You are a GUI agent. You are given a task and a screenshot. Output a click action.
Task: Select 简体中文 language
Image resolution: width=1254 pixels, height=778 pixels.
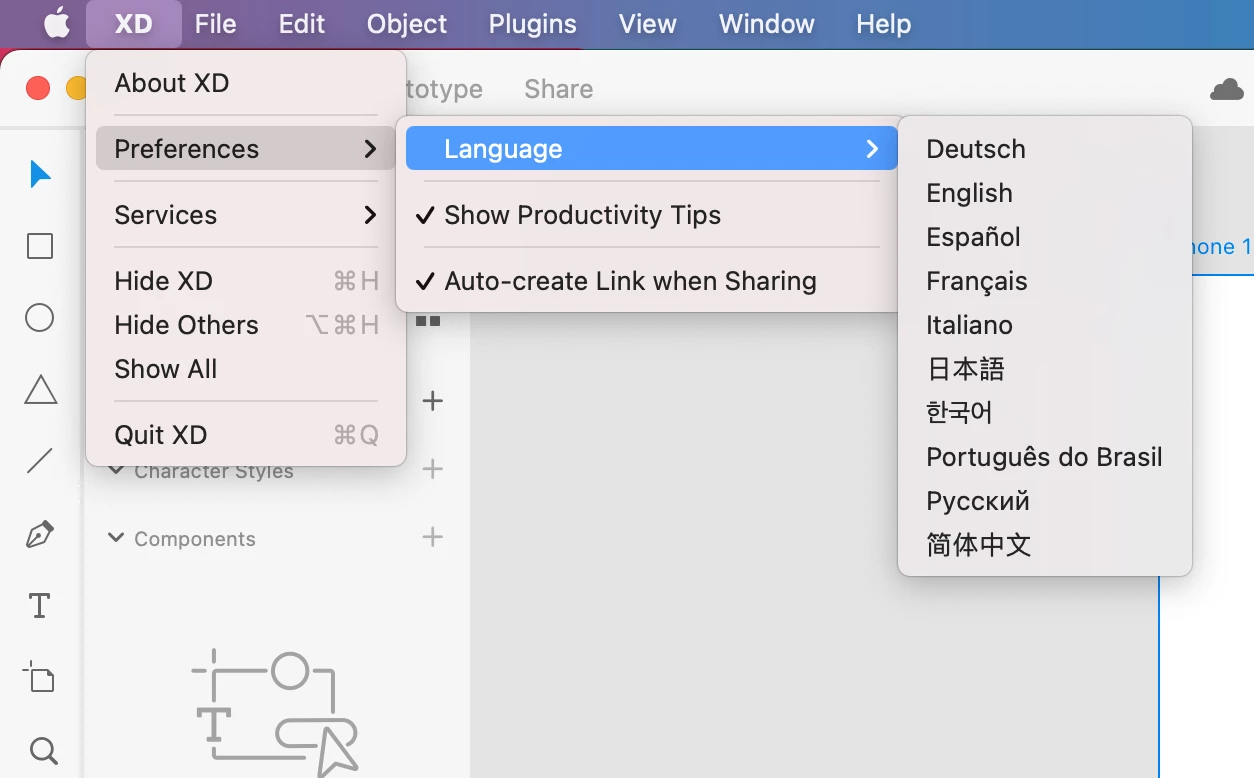pos(1045,545)
